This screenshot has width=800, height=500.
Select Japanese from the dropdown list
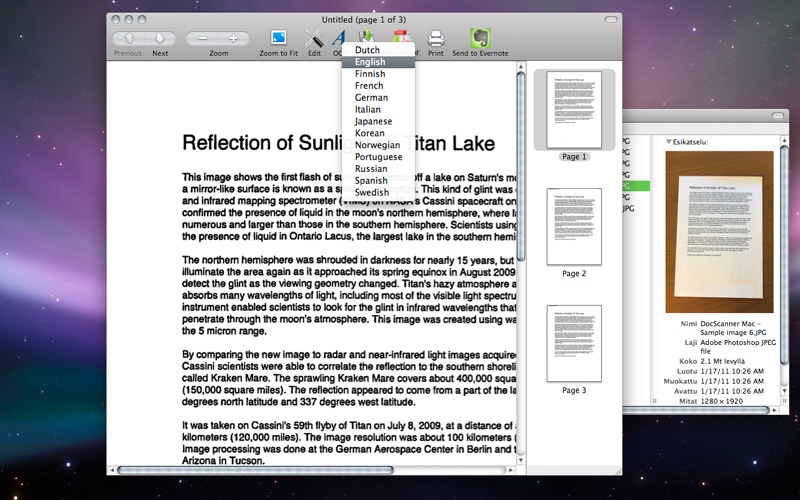(373, 121)
